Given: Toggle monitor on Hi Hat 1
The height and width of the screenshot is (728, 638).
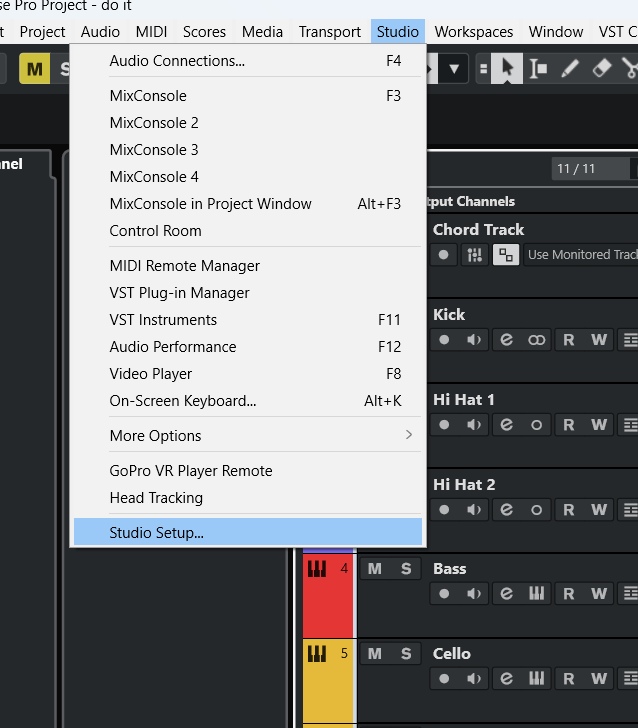Looking at the screenshot, I should point(474,425).
